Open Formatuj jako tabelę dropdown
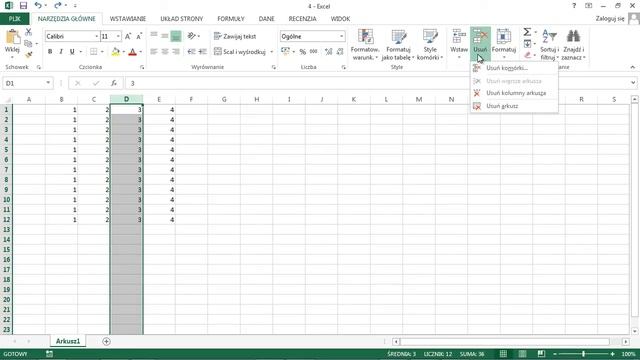The height and width of the screenshot is (360, 640). tap(398, 44)
